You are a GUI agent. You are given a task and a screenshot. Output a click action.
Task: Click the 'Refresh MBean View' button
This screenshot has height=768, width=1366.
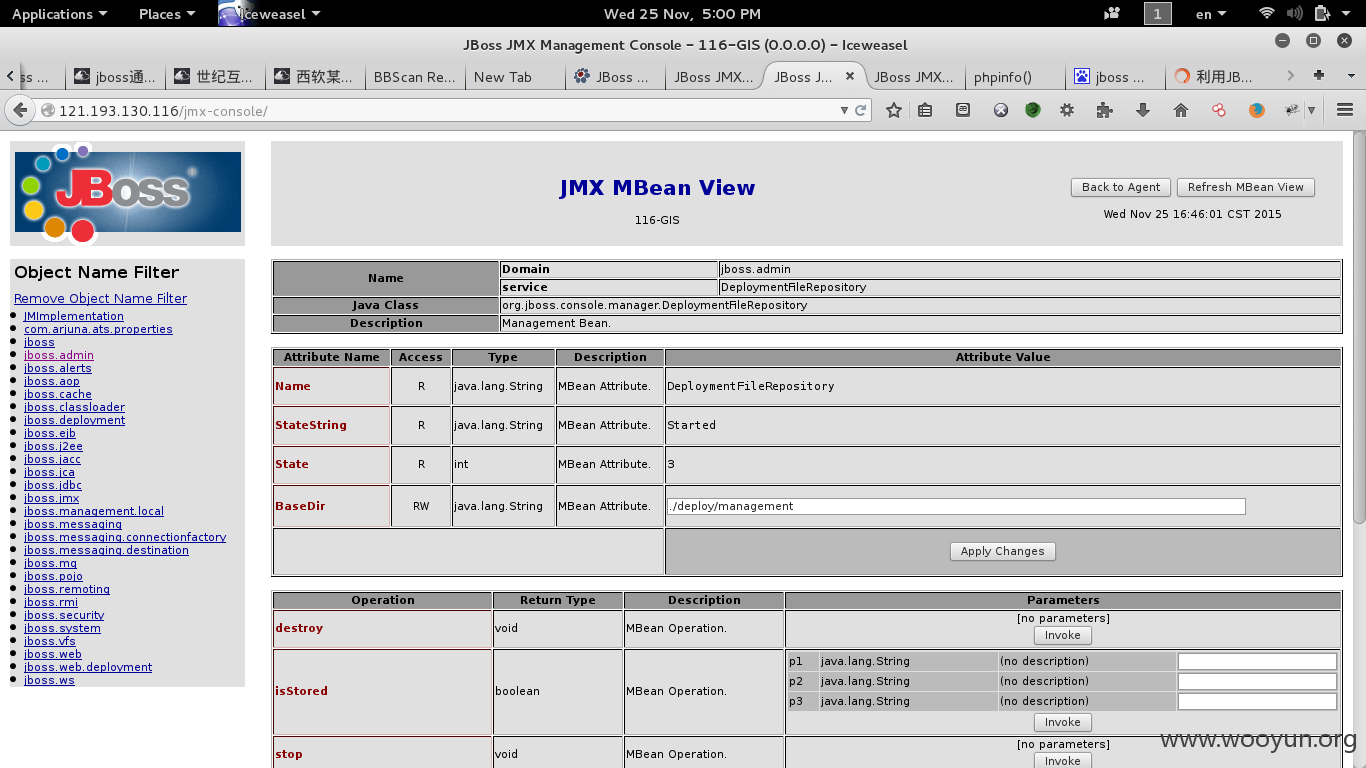(x=1245, y=187)
